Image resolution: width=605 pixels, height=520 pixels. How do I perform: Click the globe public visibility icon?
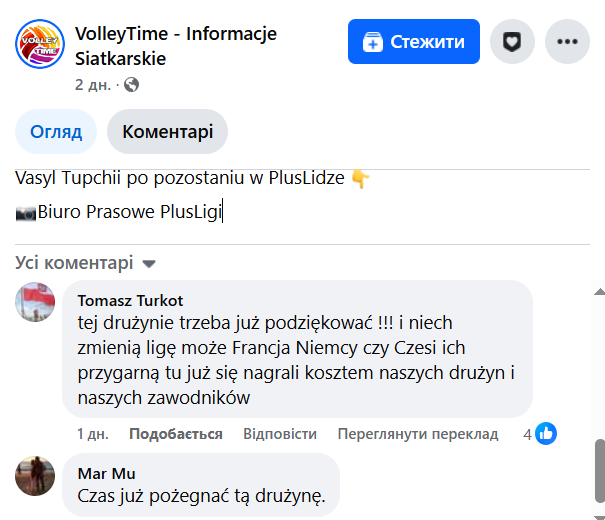[x=131, y=85]
